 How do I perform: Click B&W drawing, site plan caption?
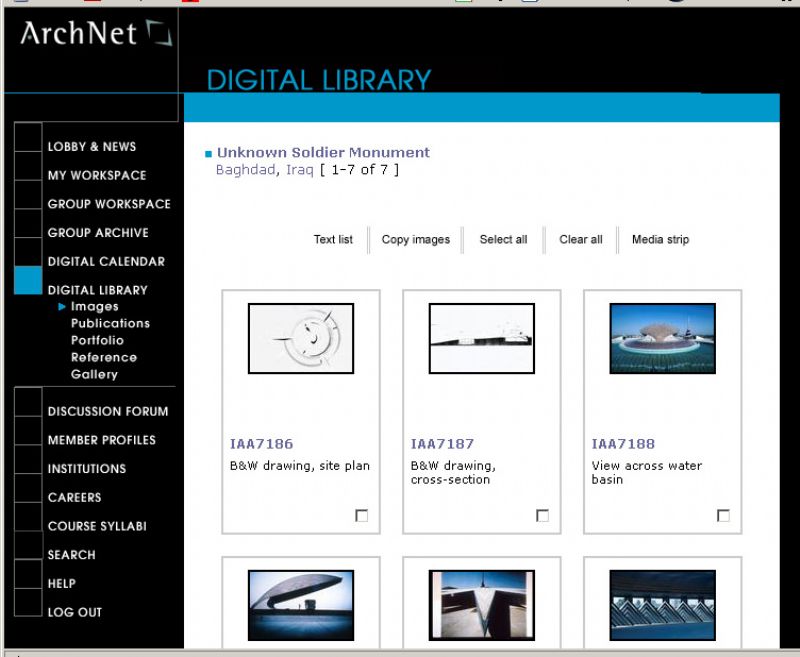pyautogui.click(x=300, y=466)
